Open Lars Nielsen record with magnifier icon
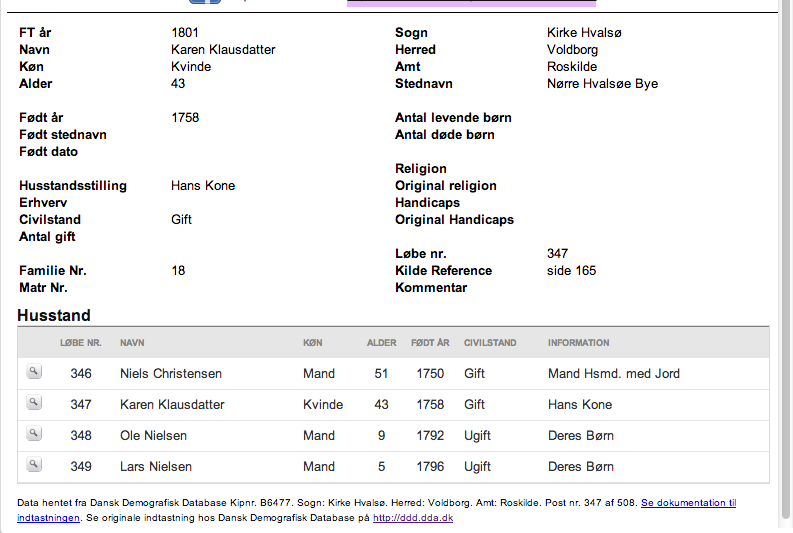Screen dimensions: 793x533 (x=34, y=465)
